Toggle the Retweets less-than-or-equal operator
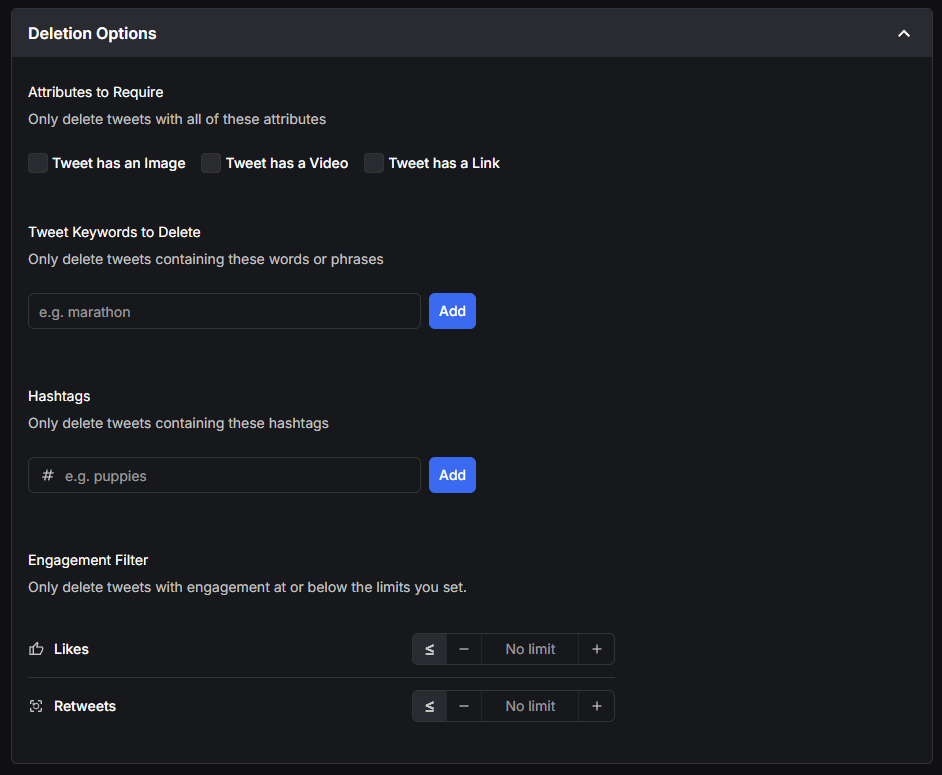The width and height of the screenshot is (942, 775). tap(430, 706)
